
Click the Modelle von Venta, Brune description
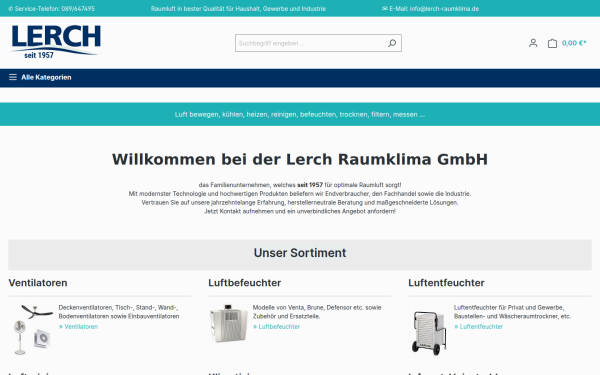pyautogui.click(x=317, y=312)
